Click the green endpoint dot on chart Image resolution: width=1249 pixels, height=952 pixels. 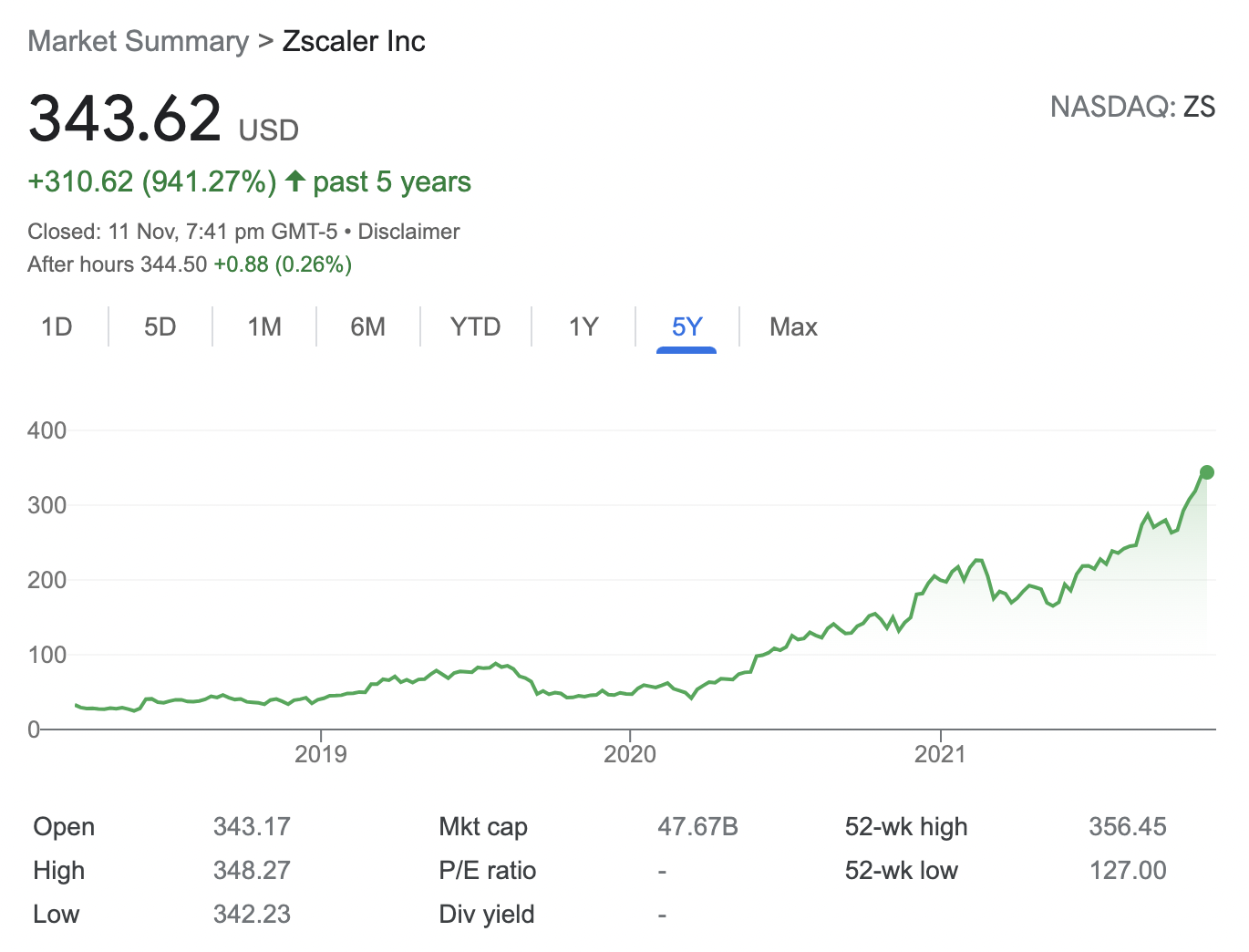click(1207, 472)
